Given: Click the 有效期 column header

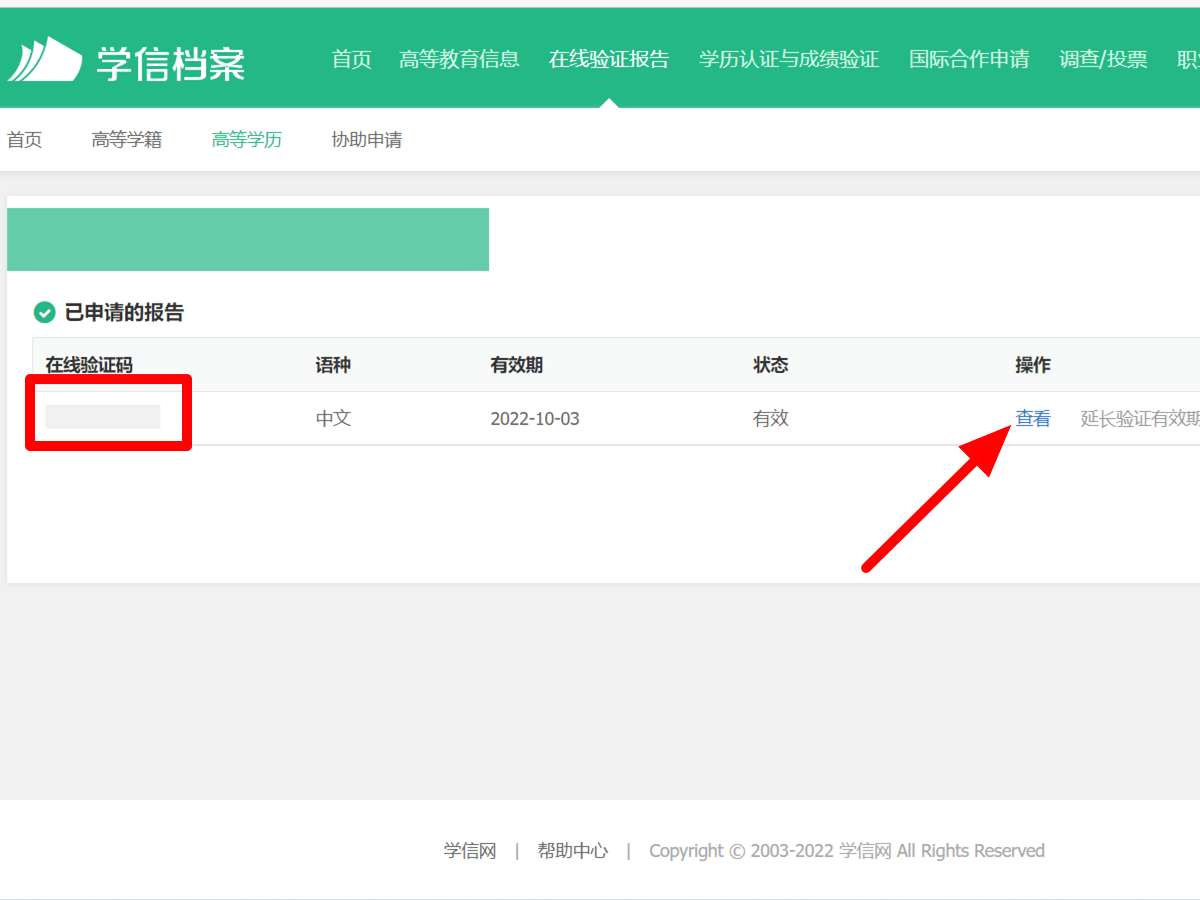Looking at the screenshot, I should click(516, 365).
